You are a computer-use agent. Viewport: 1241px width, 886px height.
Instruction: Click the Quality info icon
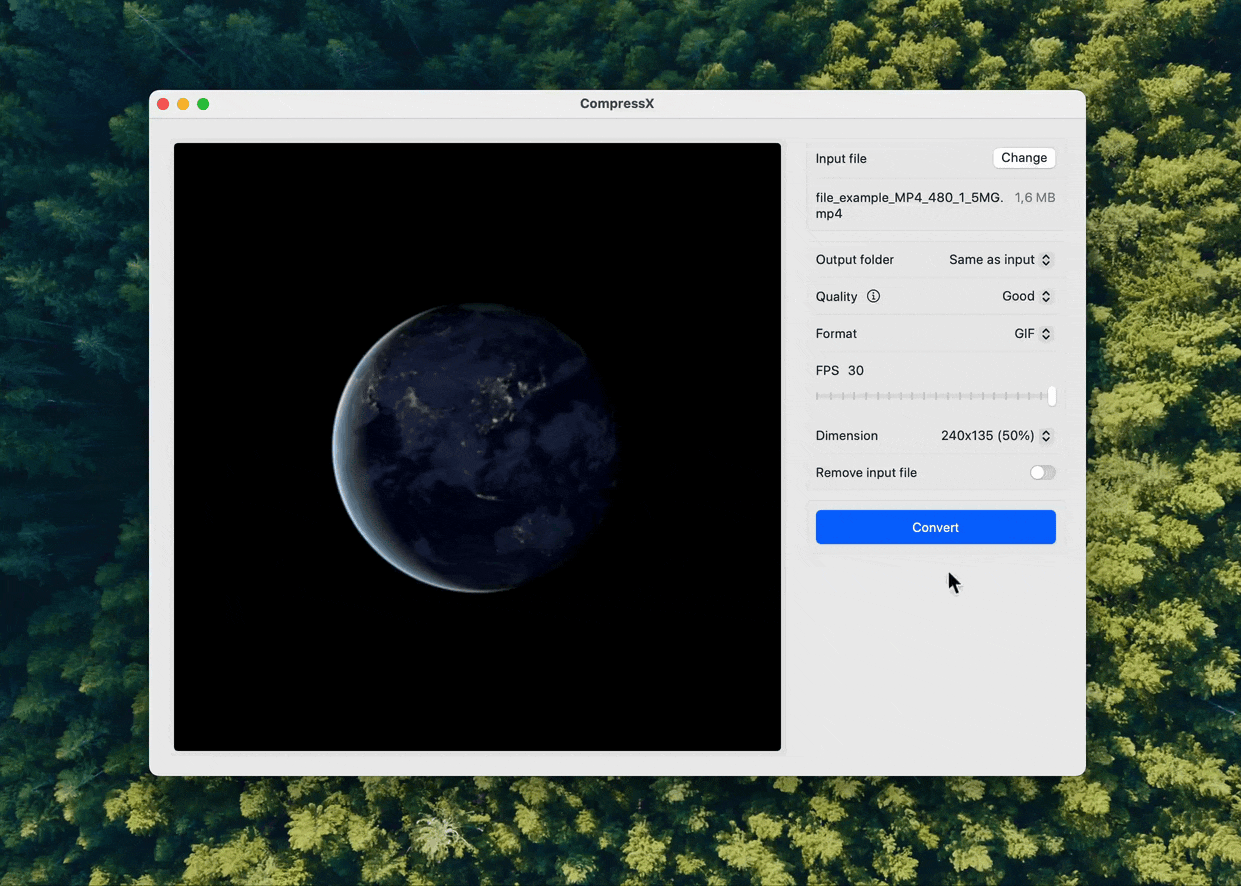(873, 296)
